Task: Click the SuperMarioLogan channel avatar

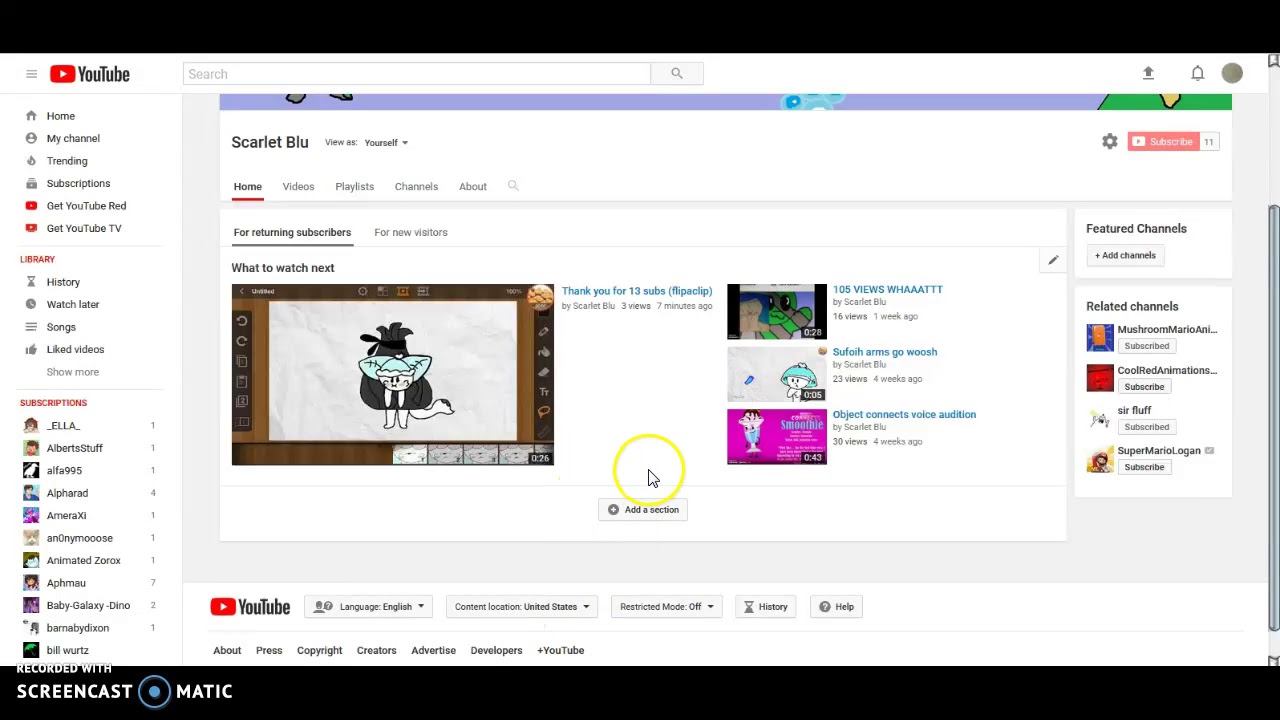Action: pos(1100,459)
